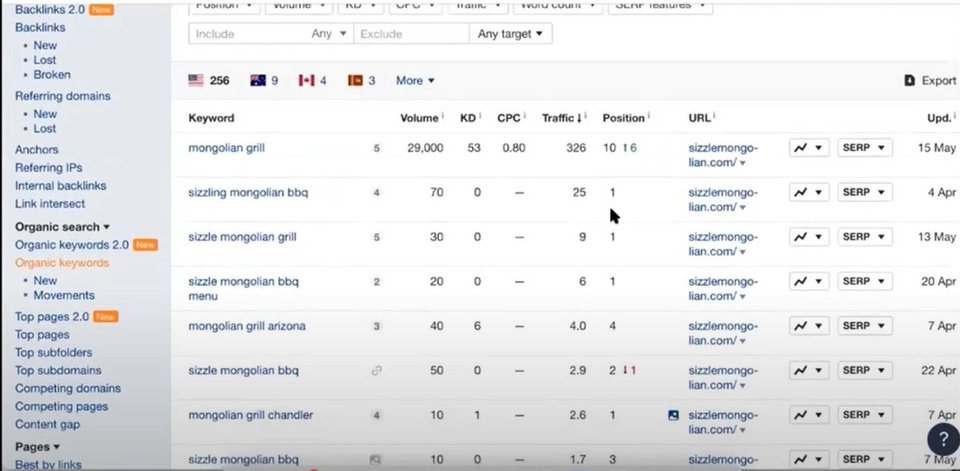Click the Export button

tap(930, 80)
